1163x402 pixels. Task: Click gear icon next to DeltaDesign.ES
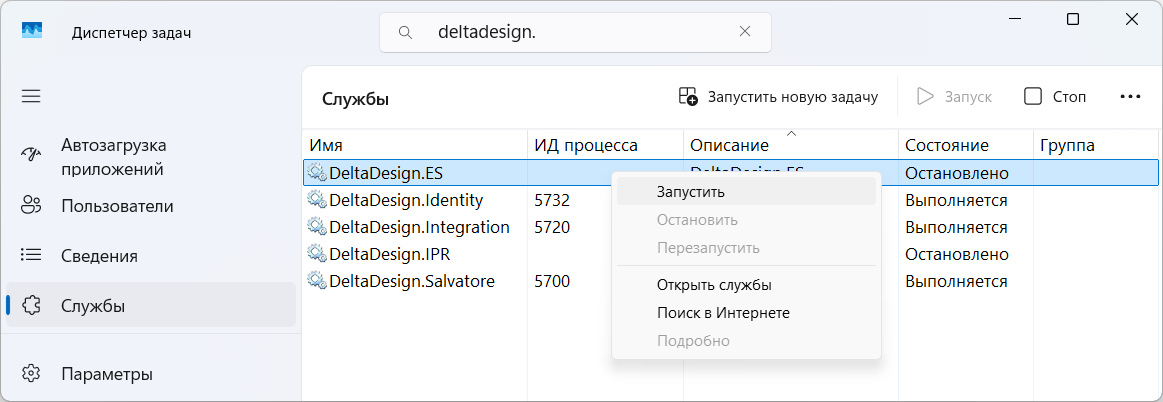tap(317, 173)
